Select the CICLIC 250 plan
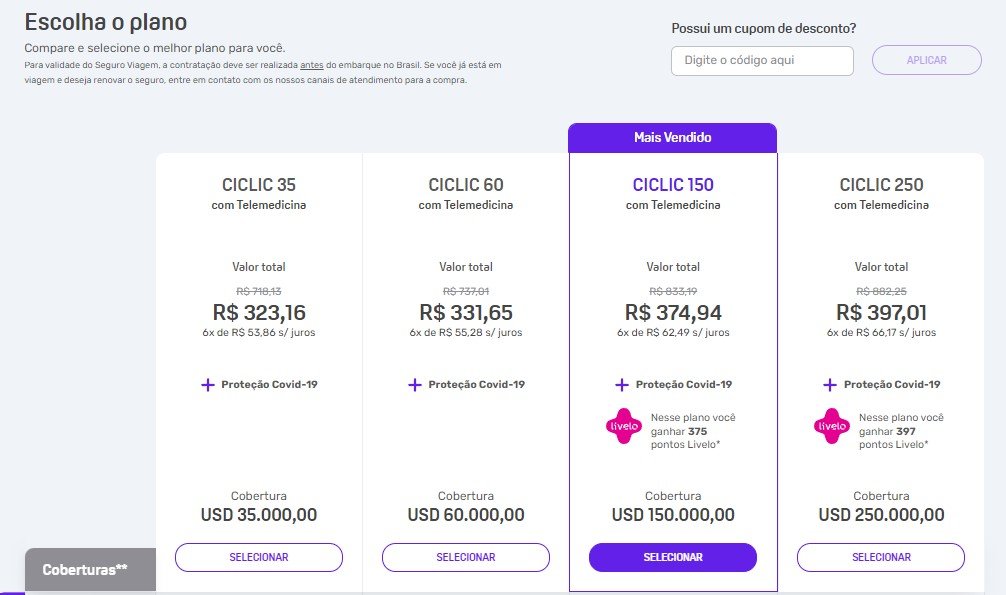Viewport: 1006px width, 595px height. coord(881,557)
